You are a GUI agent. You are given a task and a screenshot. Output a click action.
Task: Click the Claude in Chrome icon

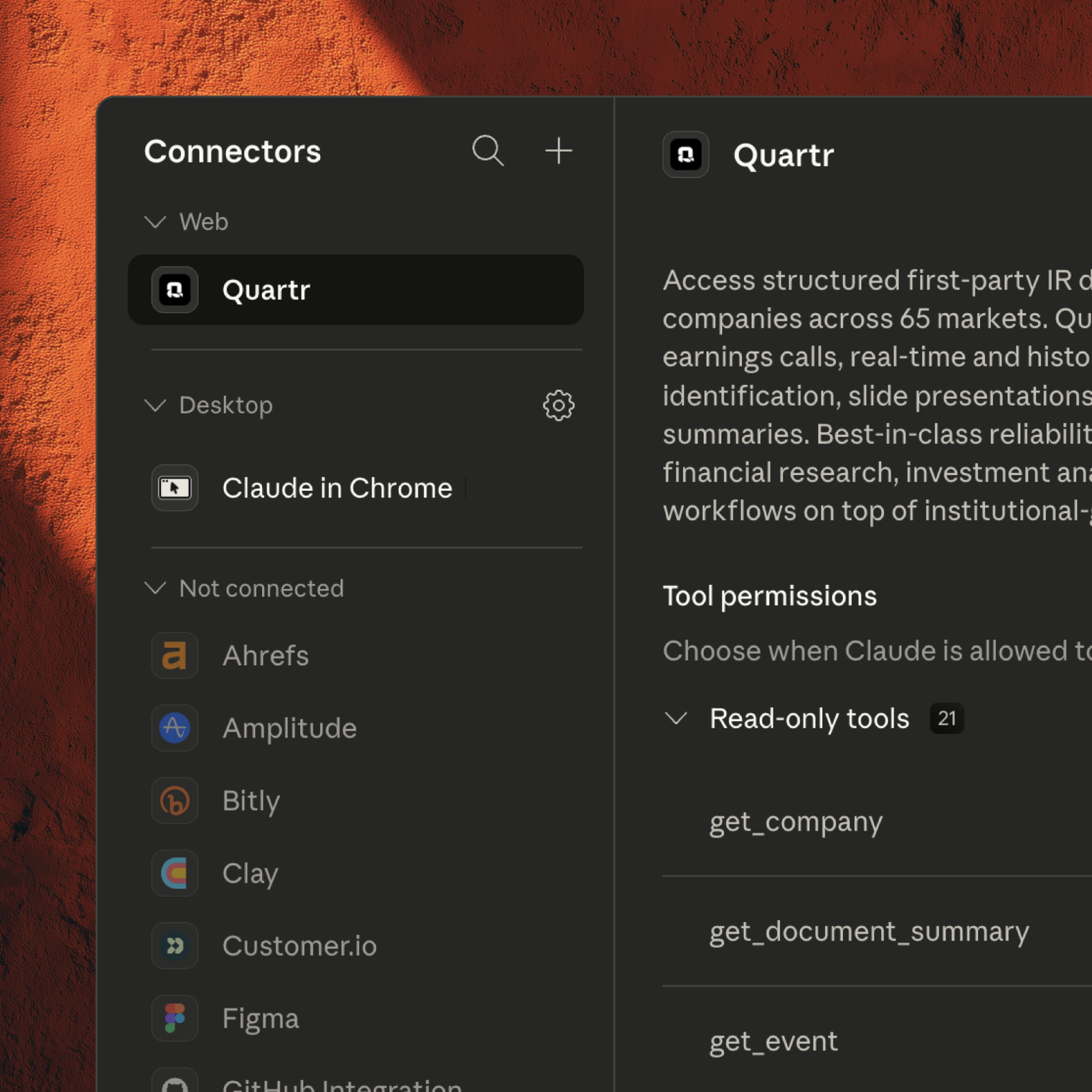[175, 488]
